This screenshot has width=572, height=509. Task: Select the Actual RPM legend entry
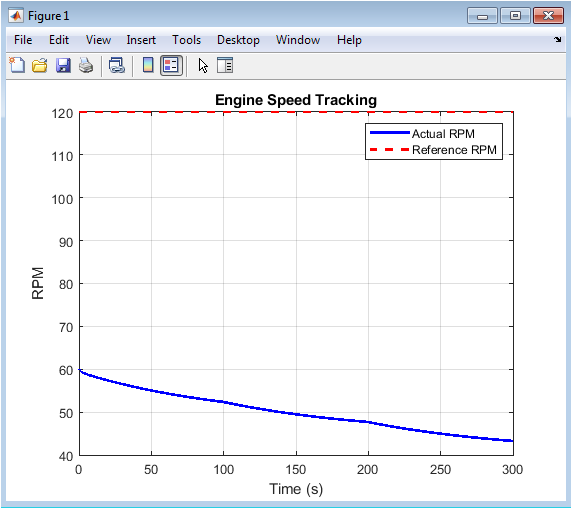[422, 134]
